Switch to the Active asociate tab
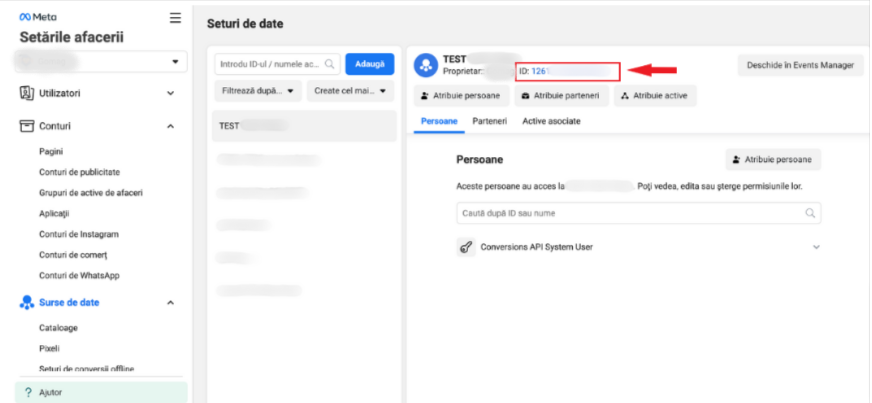Viewport: 872px width, 403px height. (551, 121)
